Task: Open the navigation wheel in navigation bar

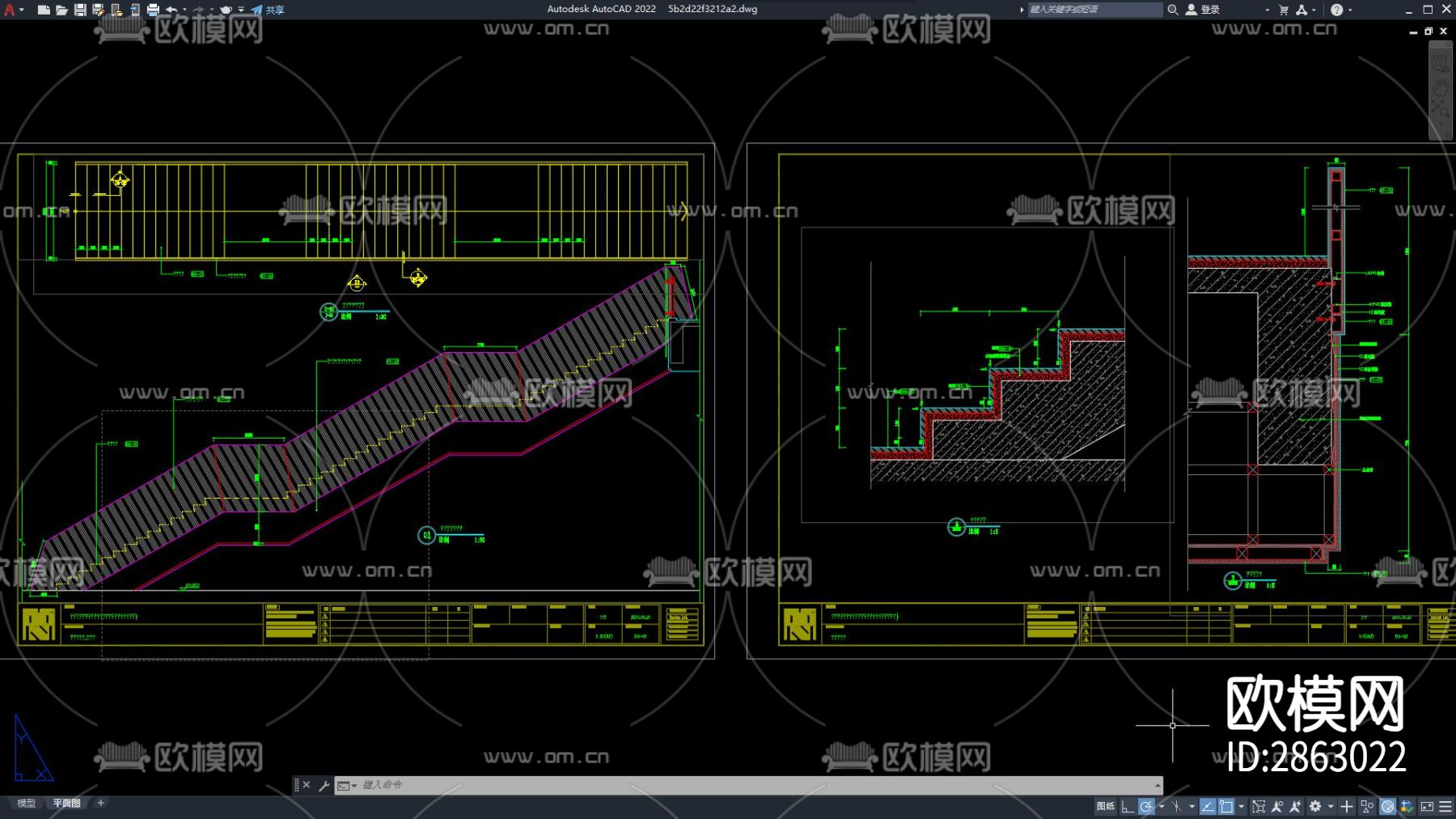Action: tap(1441, 63)
